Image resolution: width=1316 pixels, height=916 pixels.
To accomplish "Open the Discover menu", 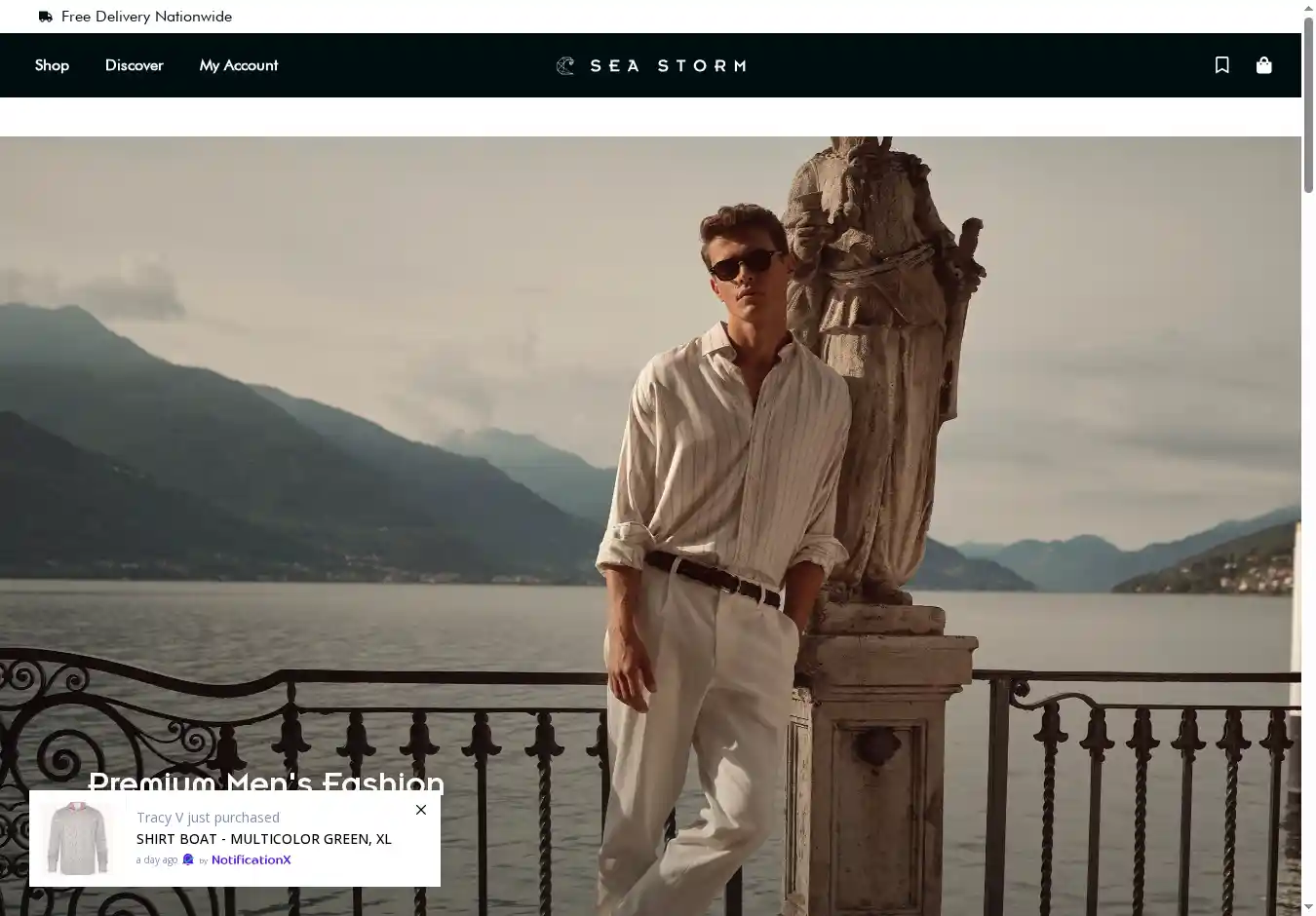I will click(x=135, y=65).
